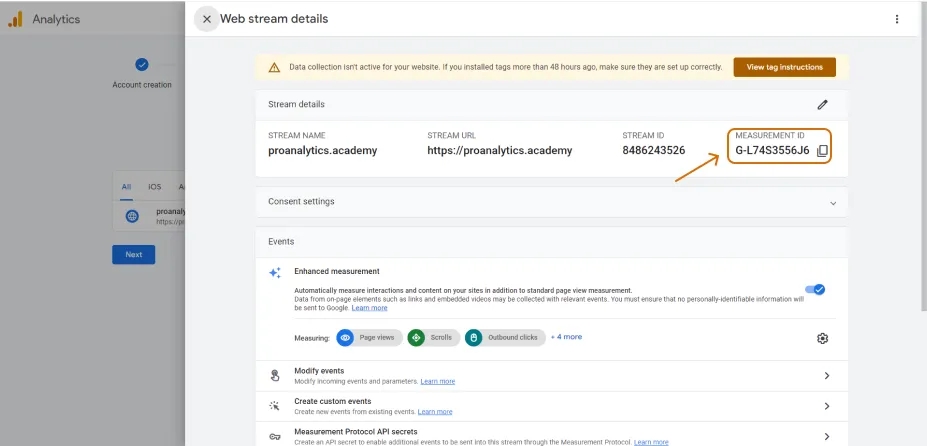Click the Modify events row title
927x446 pixels.
tap(319, 371)
